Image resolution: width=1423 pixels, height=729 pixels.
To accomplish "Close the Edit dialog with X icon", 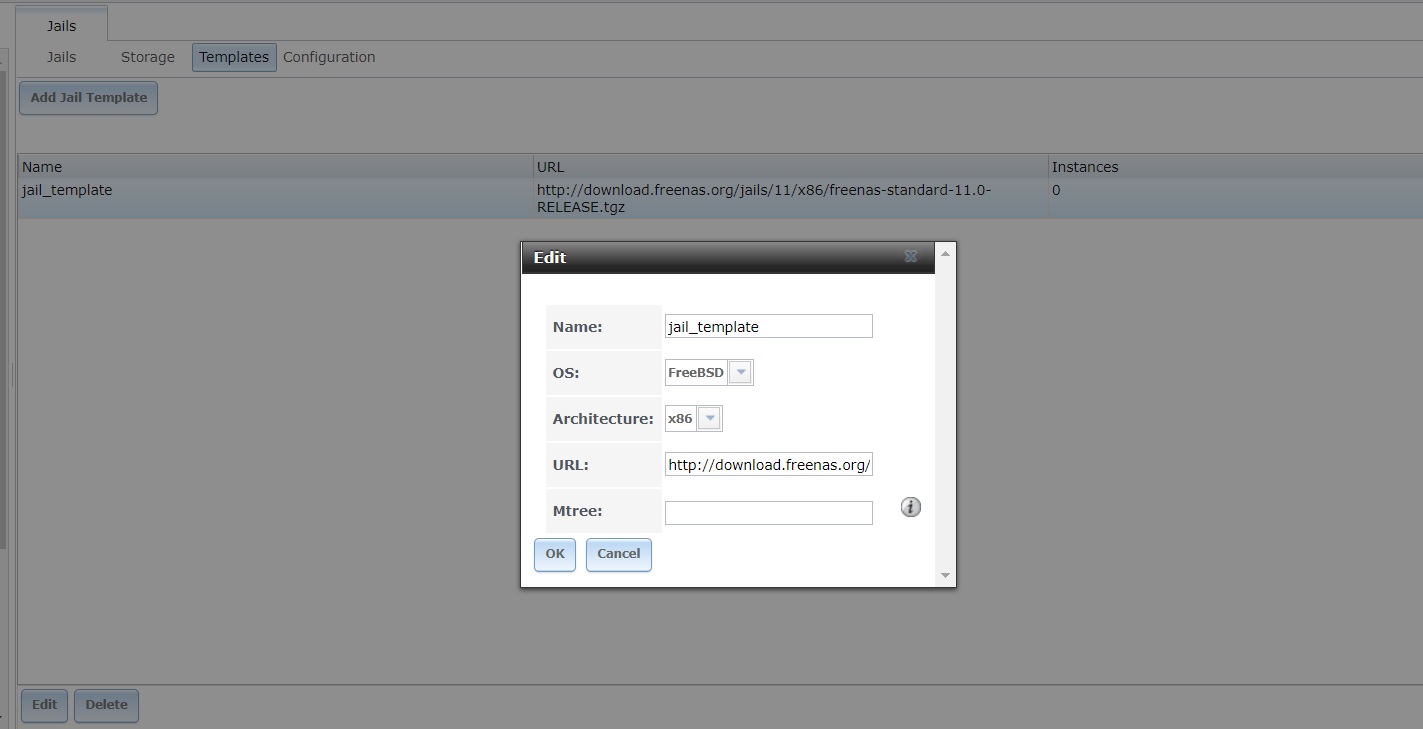I will pyautogui.click(x=910, y=257).
